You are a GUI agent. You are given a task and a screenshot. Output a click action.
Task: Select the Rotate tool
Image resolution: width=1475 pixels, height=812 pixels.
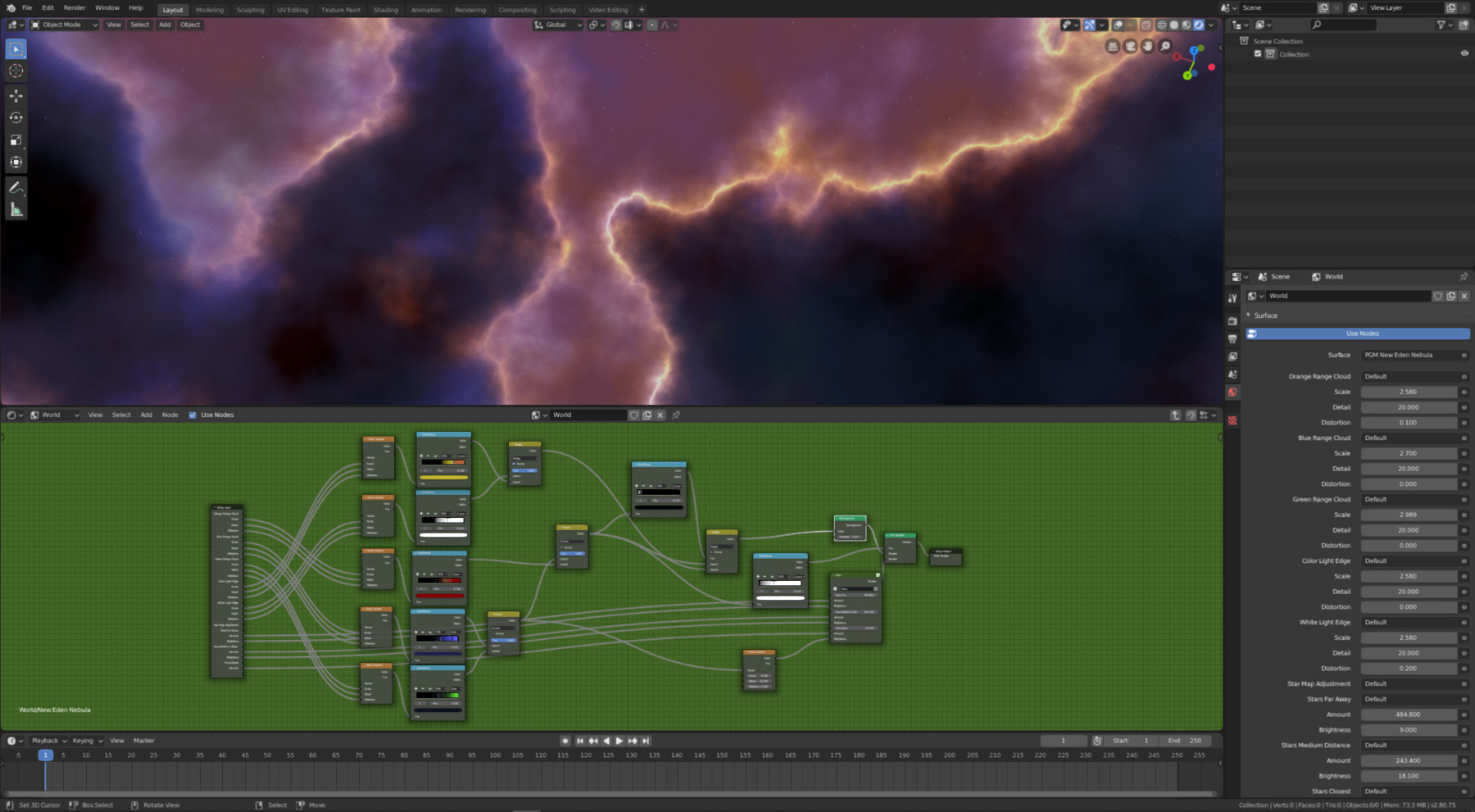point(15,117)
